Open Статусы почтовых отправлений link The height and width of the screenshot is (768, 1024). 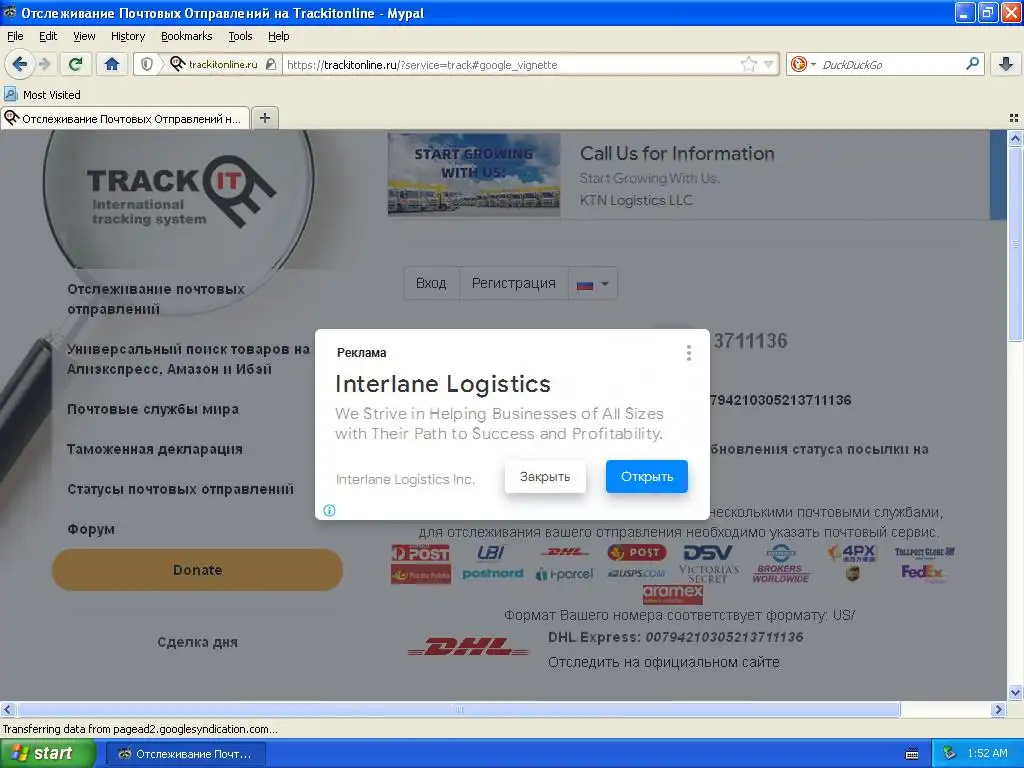180,489
